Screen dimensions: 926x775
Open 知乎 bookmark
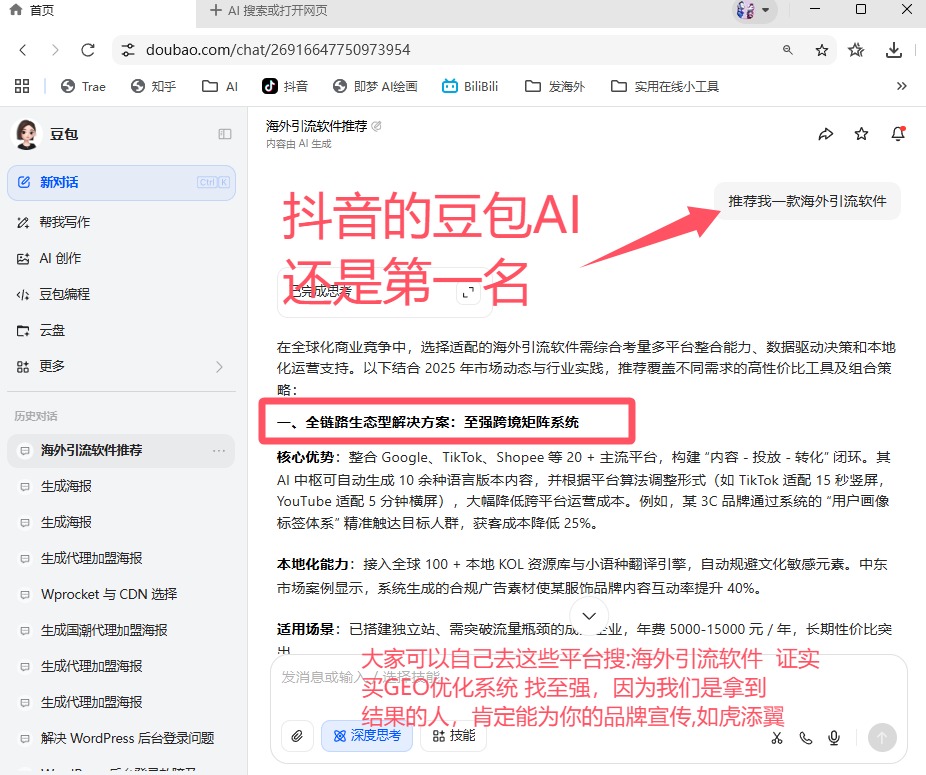[154, 87]
